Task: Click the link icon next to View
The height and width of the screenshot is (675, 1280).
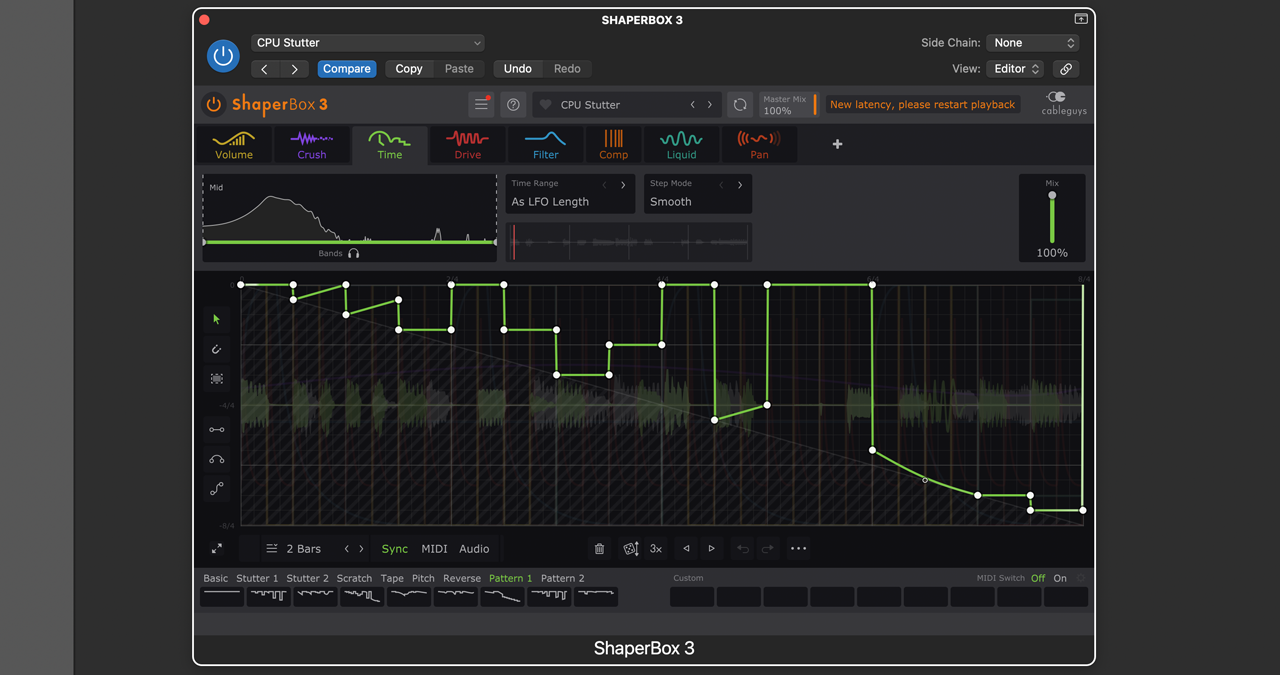Action: pos(1066,69)
